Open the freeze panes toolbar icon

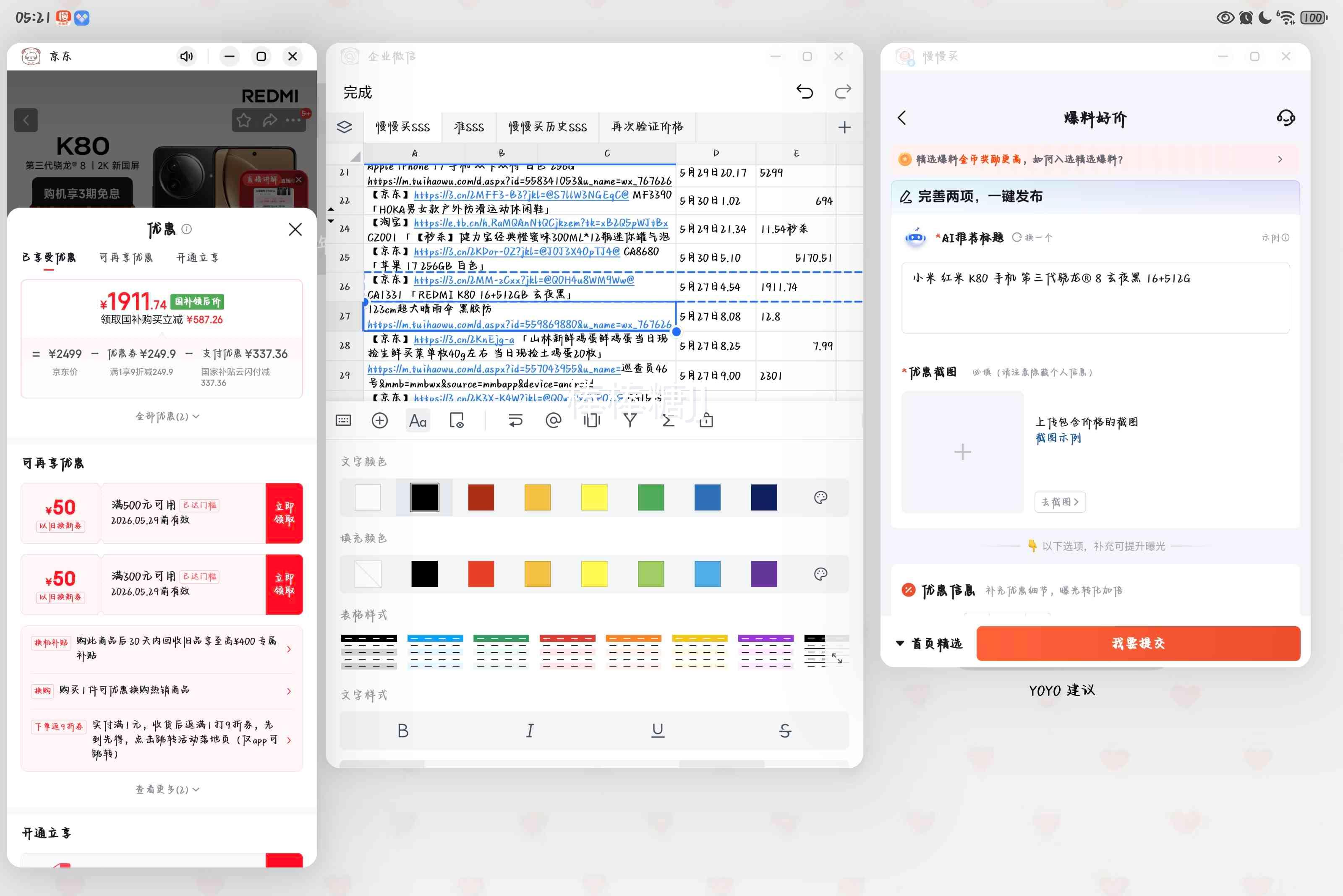(592, 421)
